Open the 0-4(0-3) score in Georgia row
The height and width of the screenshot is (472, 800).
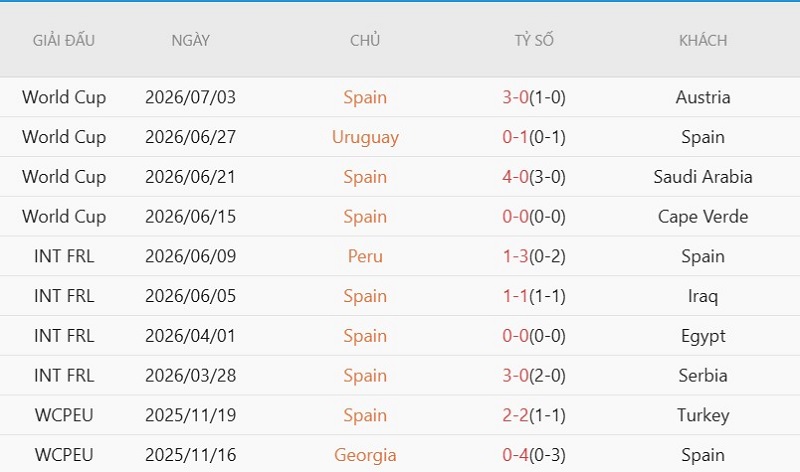coord(534,455)
